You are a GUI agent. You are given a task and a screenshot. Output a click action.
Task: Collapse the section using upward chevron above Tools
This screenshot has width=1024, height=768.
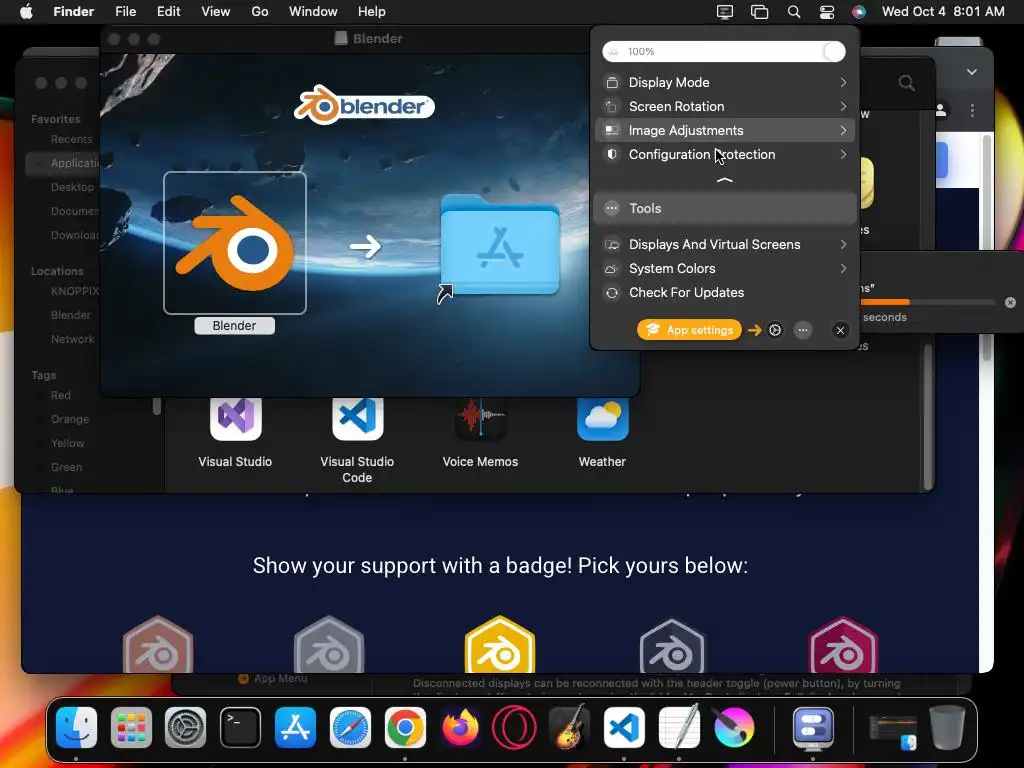(725, 180)
